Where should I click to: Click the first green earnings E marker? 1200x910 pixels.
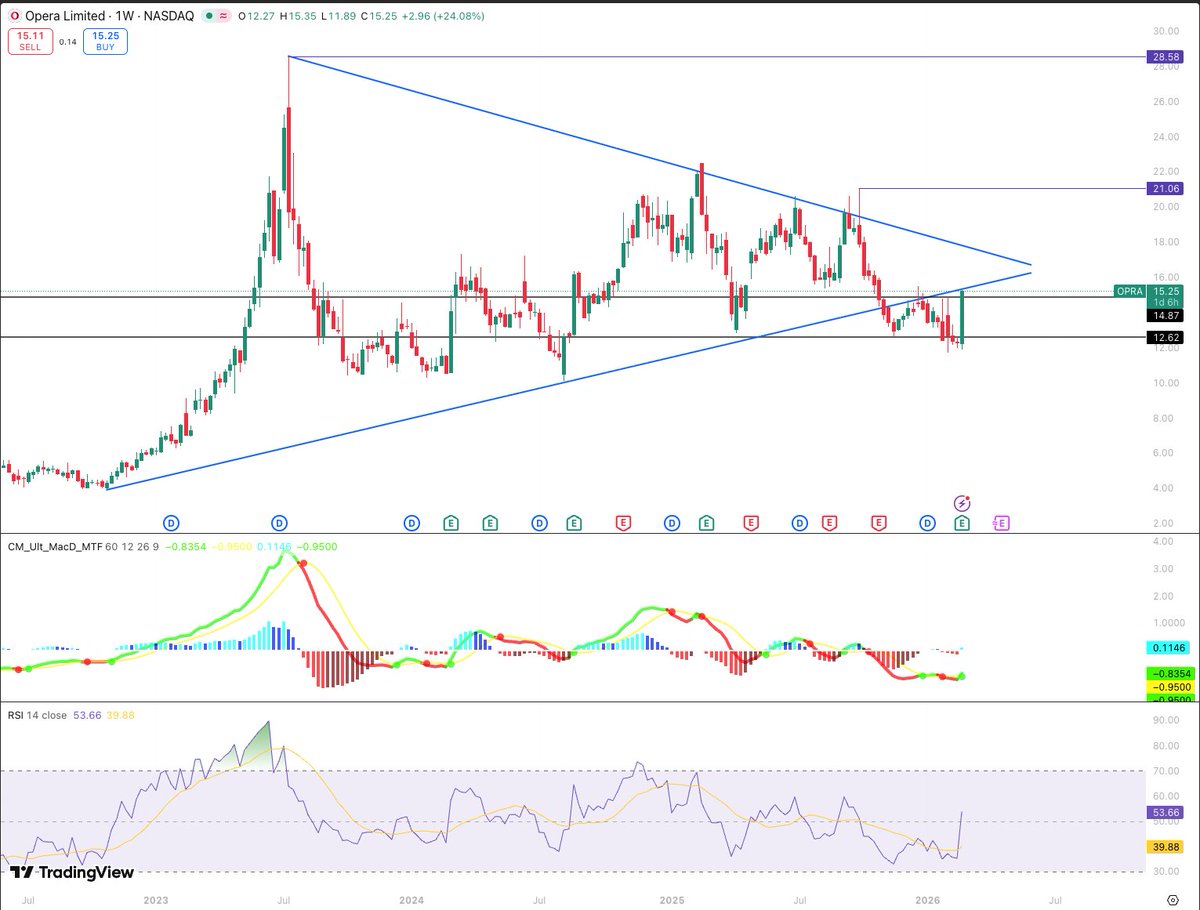pyautogui.click(x=451, y=523)
